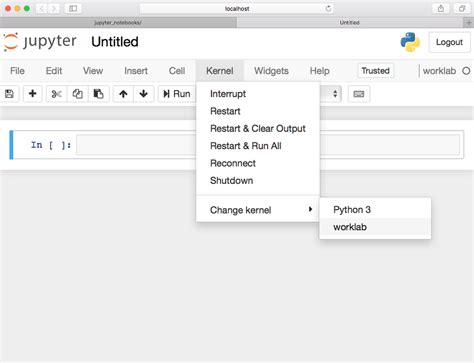This screenshot has width=474, height=363.
Task: Cut selected cell with scissors icon
Action: (56, 94)
